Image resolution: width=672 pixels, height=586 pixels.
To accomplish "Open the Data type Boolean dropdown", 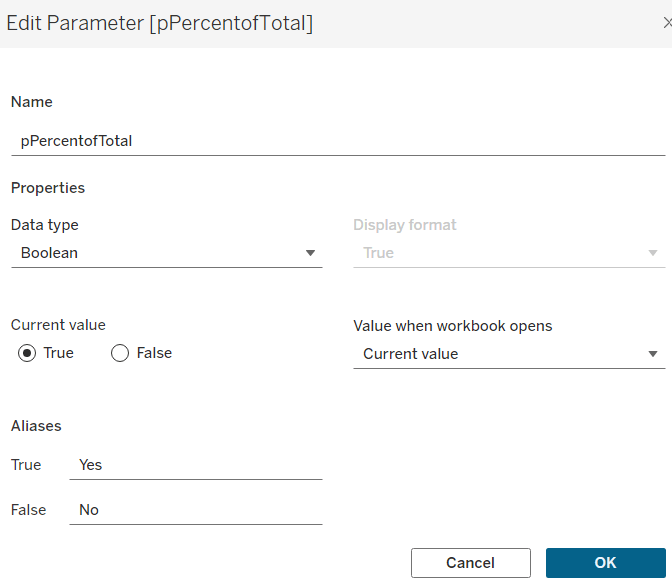I will coord(166,253).
